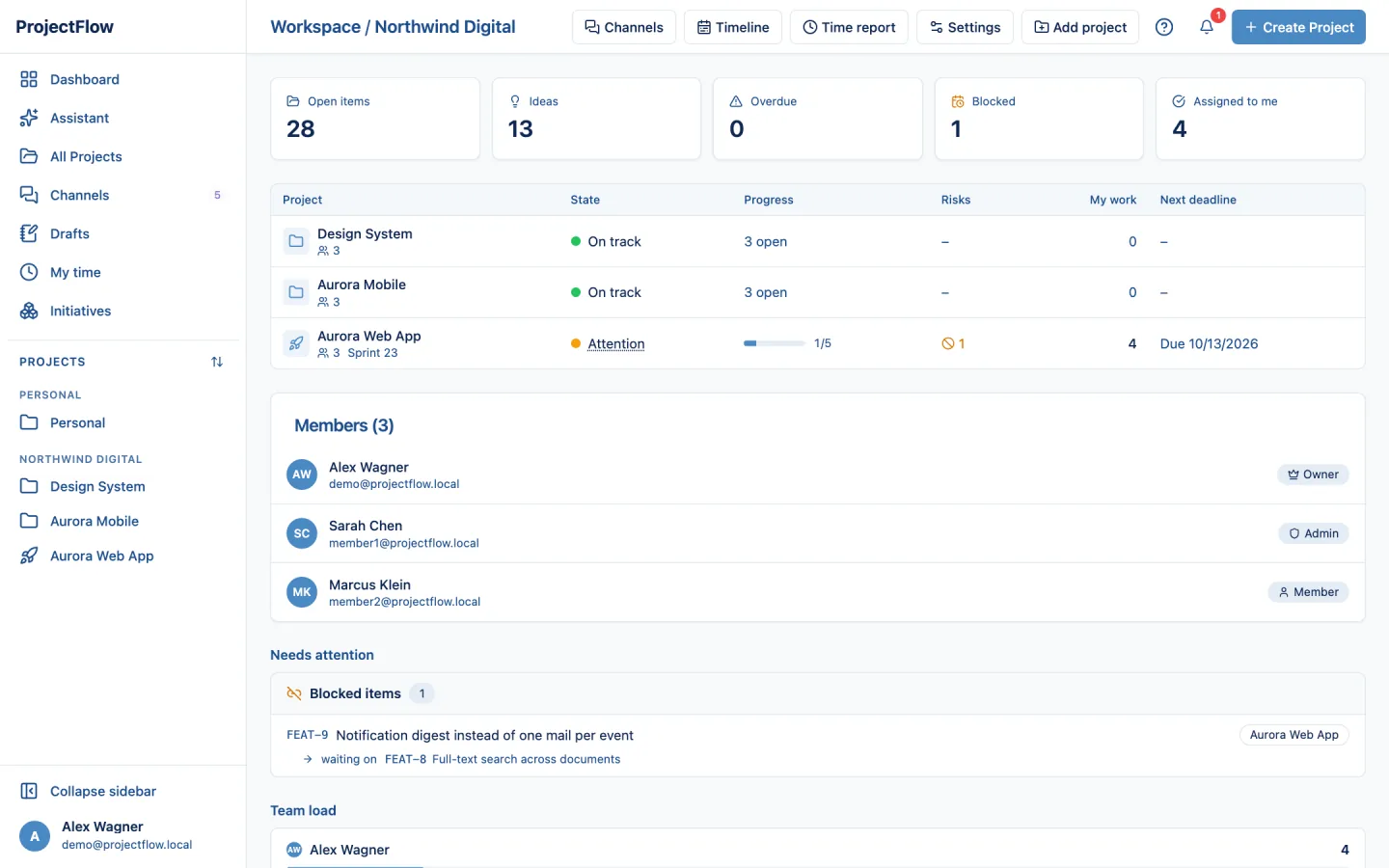Click the Dashboard grid icon
Screen dimensions: 1389x868
point(29,79)
